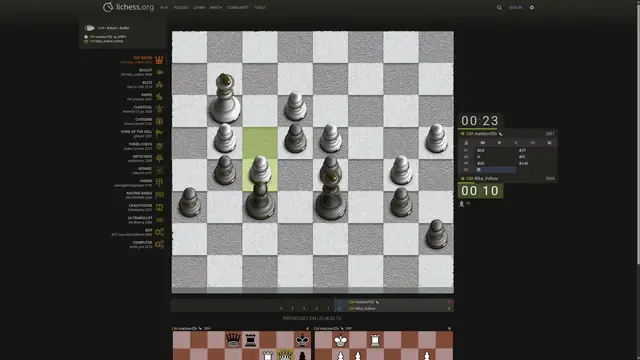Open the settings gear dropdown
640x360 pixels.
click(531, 7)
